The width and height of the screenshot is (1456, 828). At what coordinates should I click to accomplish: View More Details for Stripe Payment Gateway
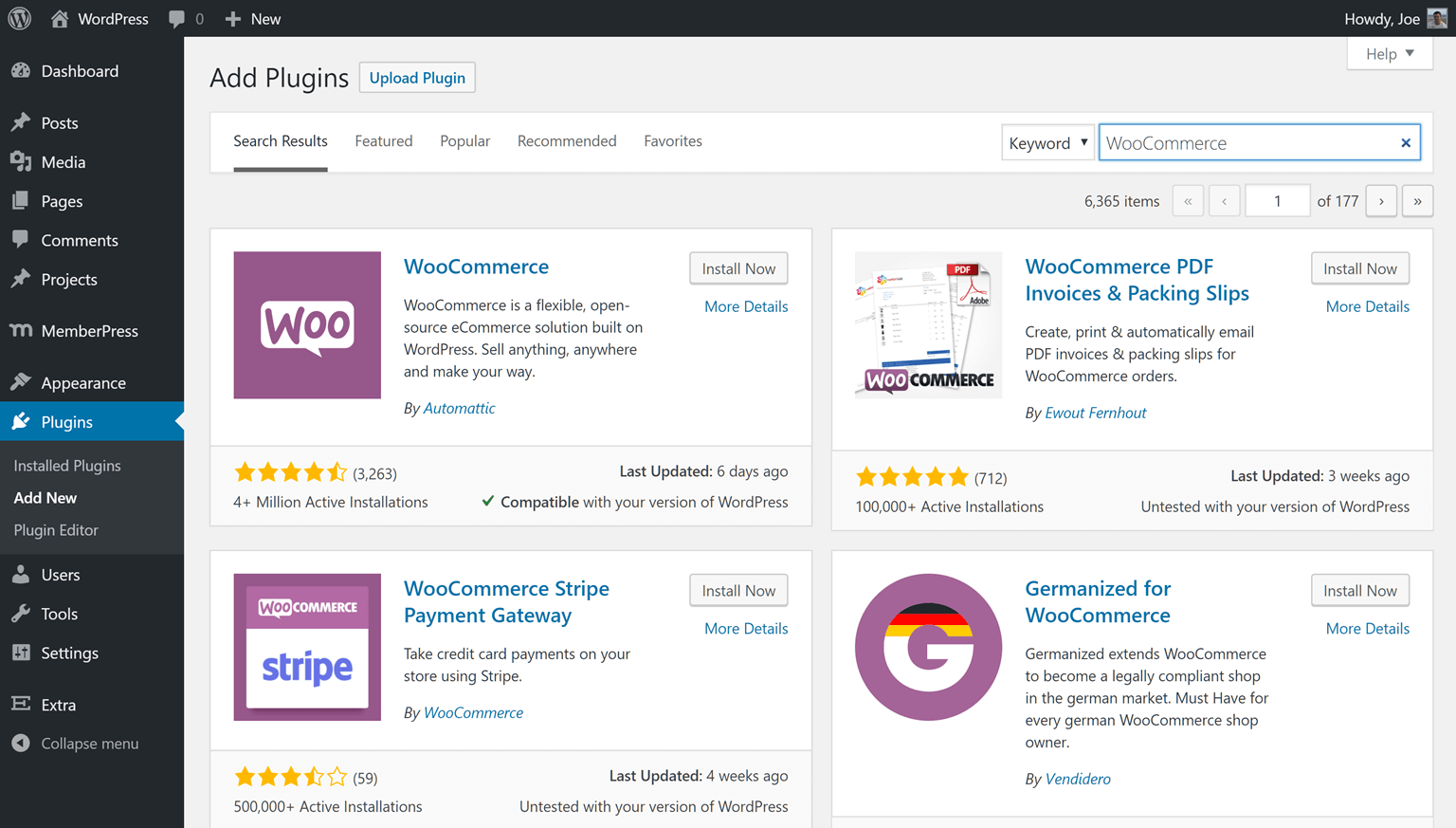coord(746,629)
